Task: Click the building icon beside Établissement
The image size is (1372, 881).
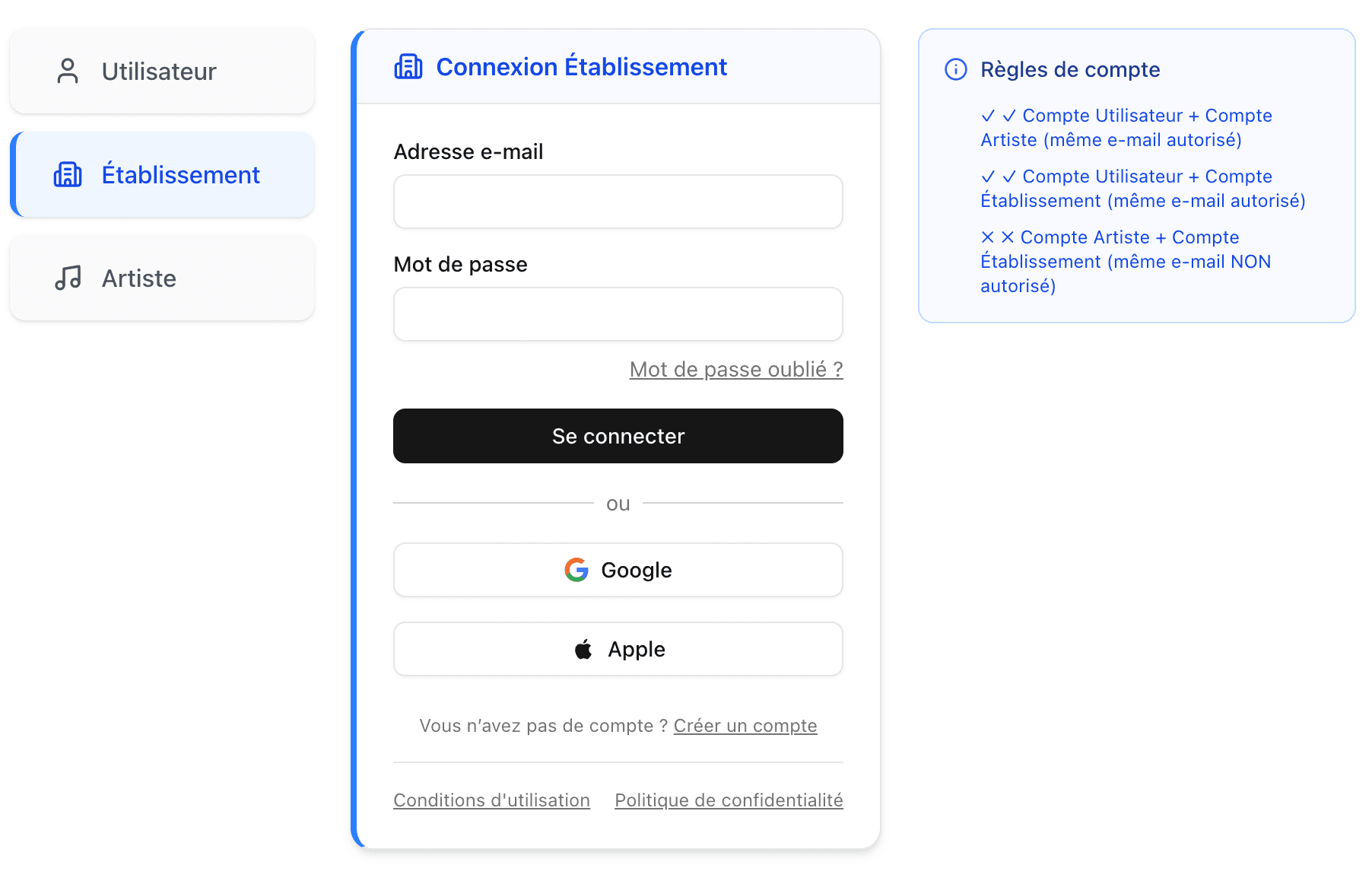Action: (x=68, y=174)
